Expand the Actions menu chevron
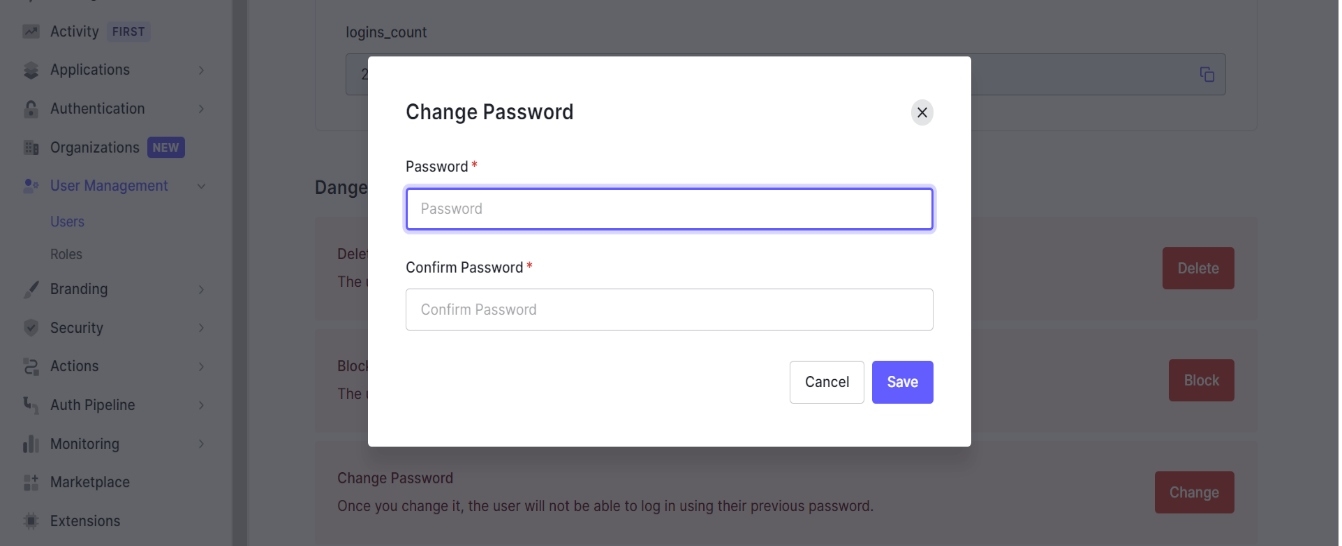The image size is (1342, 546). tap(201, 367)
